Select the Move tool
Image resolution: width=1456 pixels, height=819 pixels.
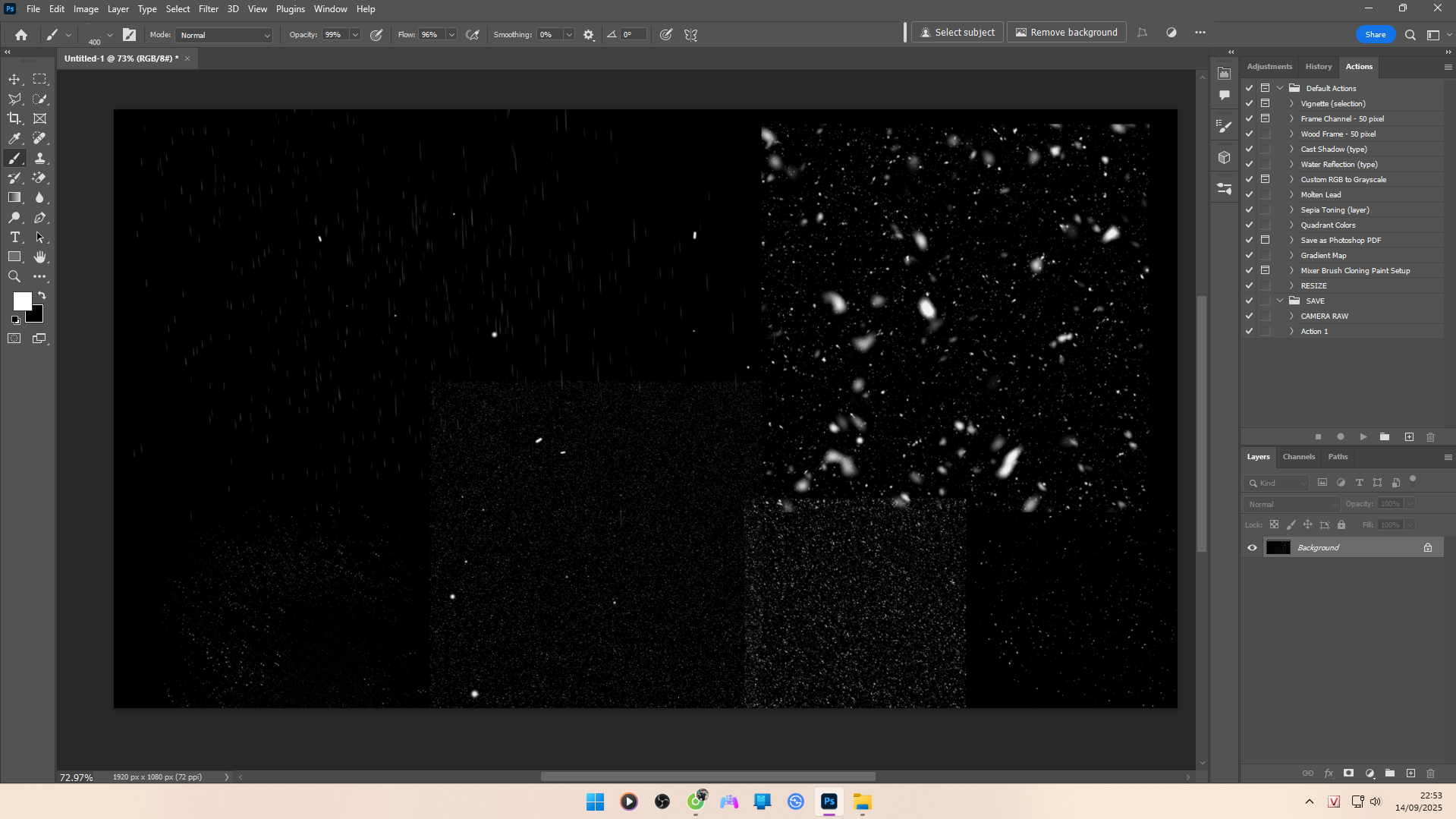(x=14, y=79)
